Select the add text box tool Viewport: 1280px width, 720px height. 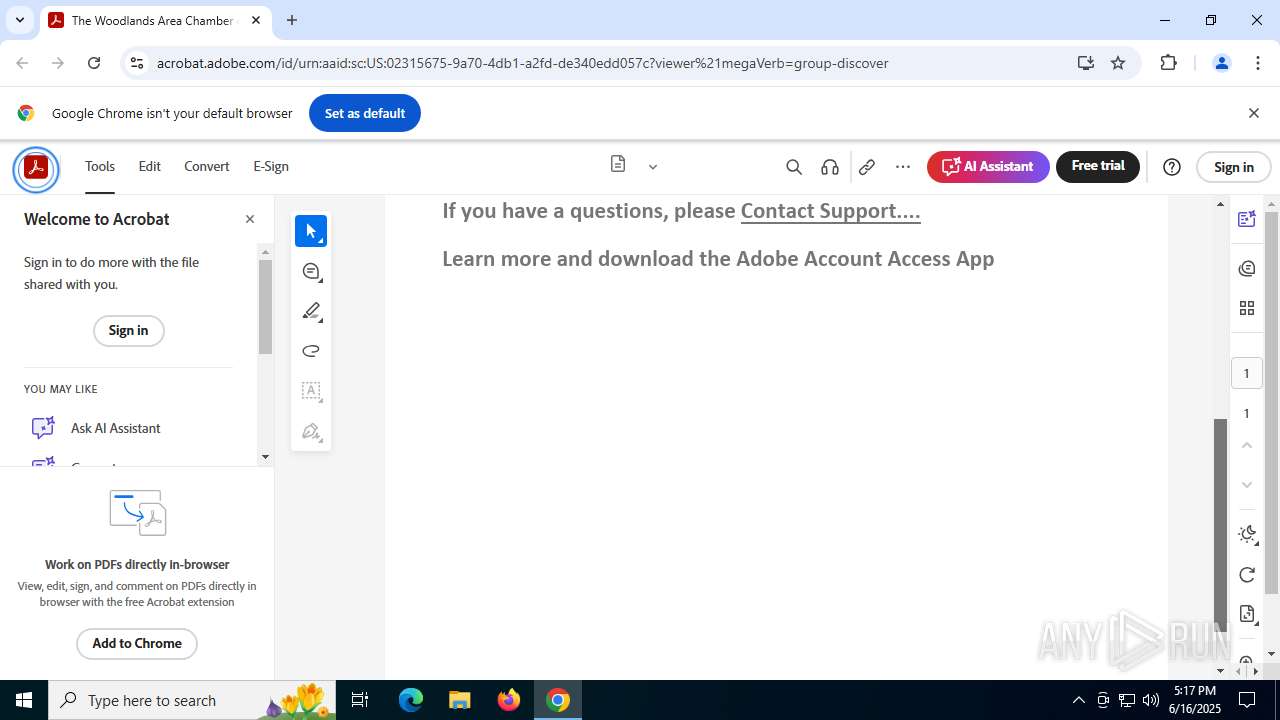pyautogui.click(x=311, y=391)
